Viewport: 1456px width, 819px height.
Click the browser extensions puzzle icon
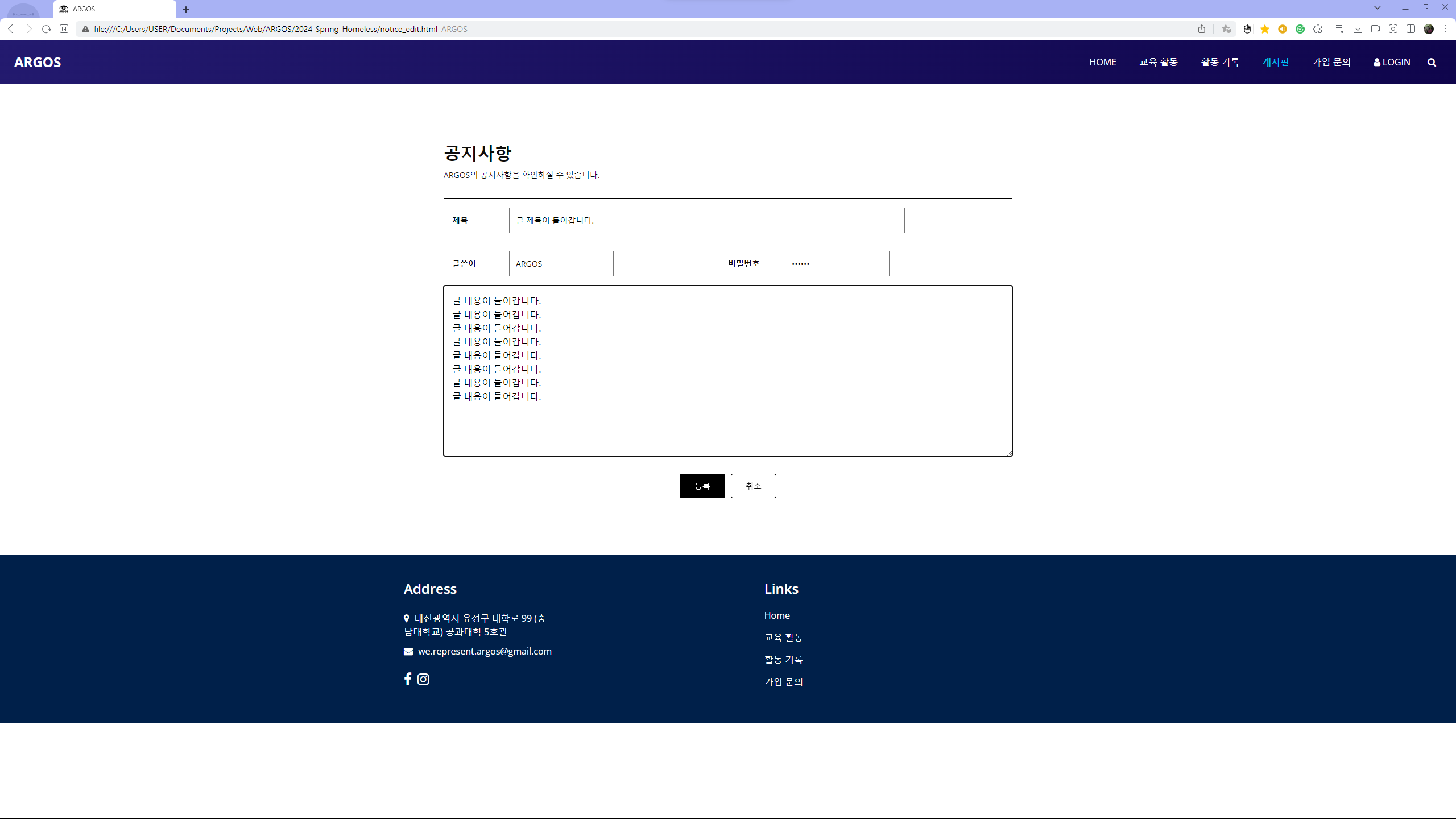1318,29
